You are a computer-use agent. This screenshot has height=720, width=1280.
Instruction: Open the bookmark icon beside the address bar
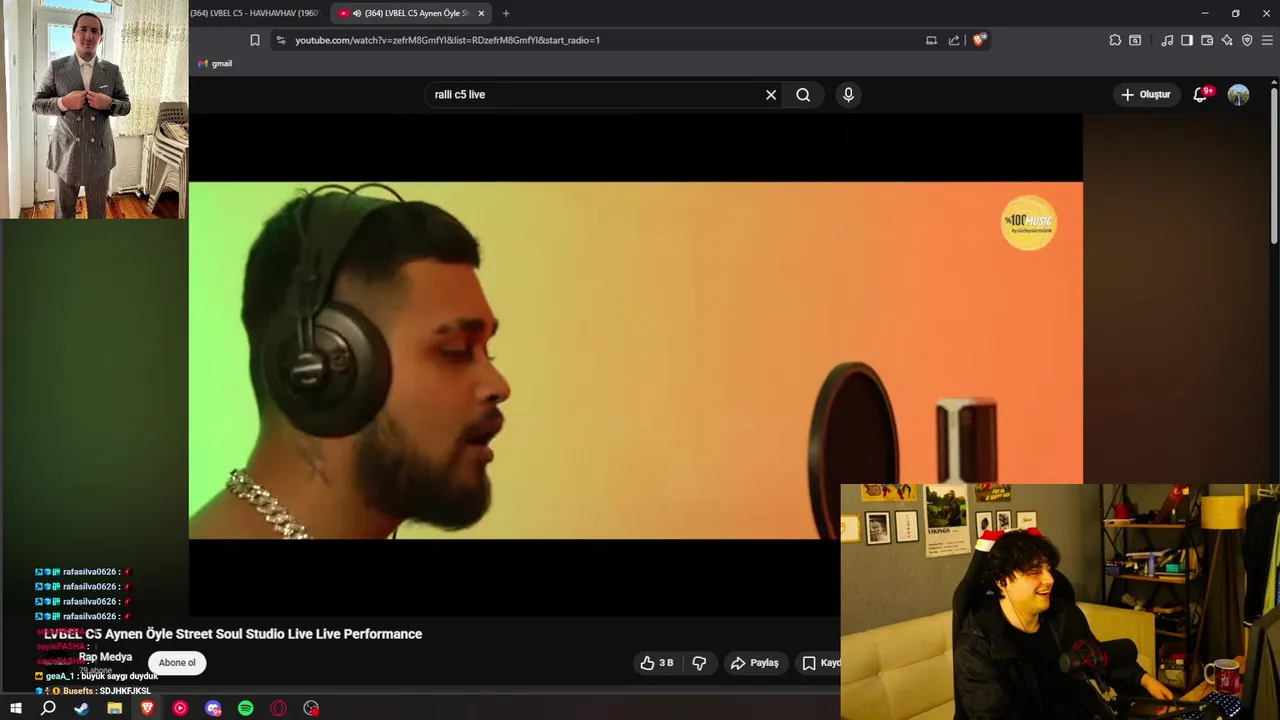[x=255, y=40]
